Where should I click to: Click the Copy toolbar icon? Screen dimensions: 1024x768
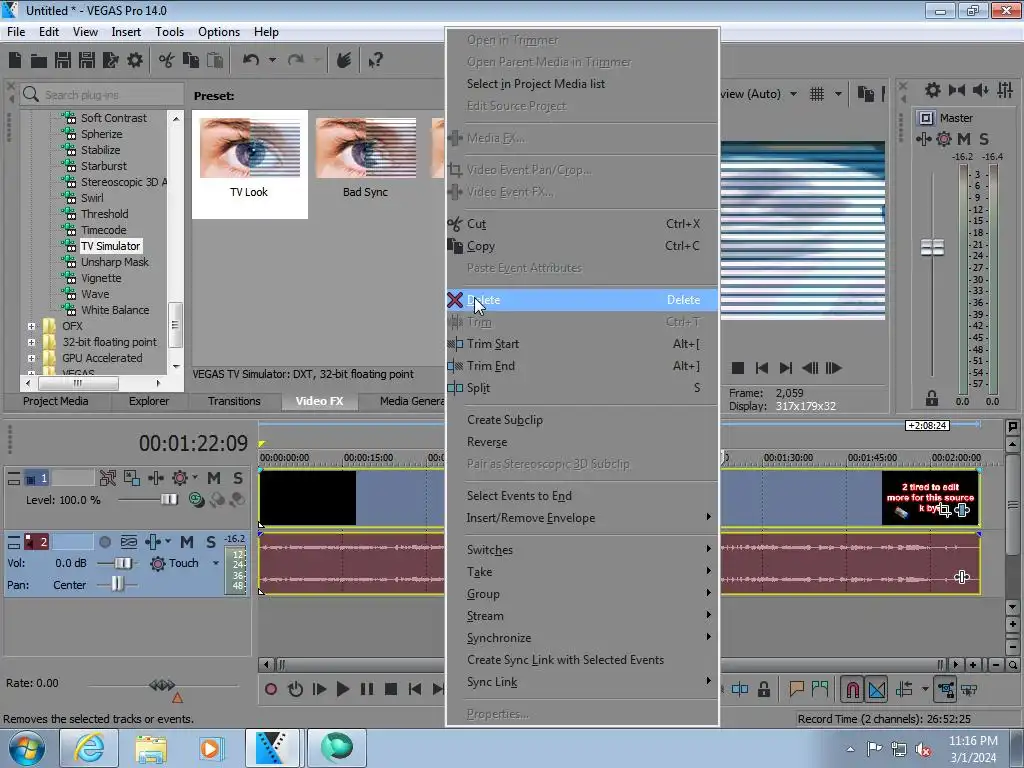[191, 61]
